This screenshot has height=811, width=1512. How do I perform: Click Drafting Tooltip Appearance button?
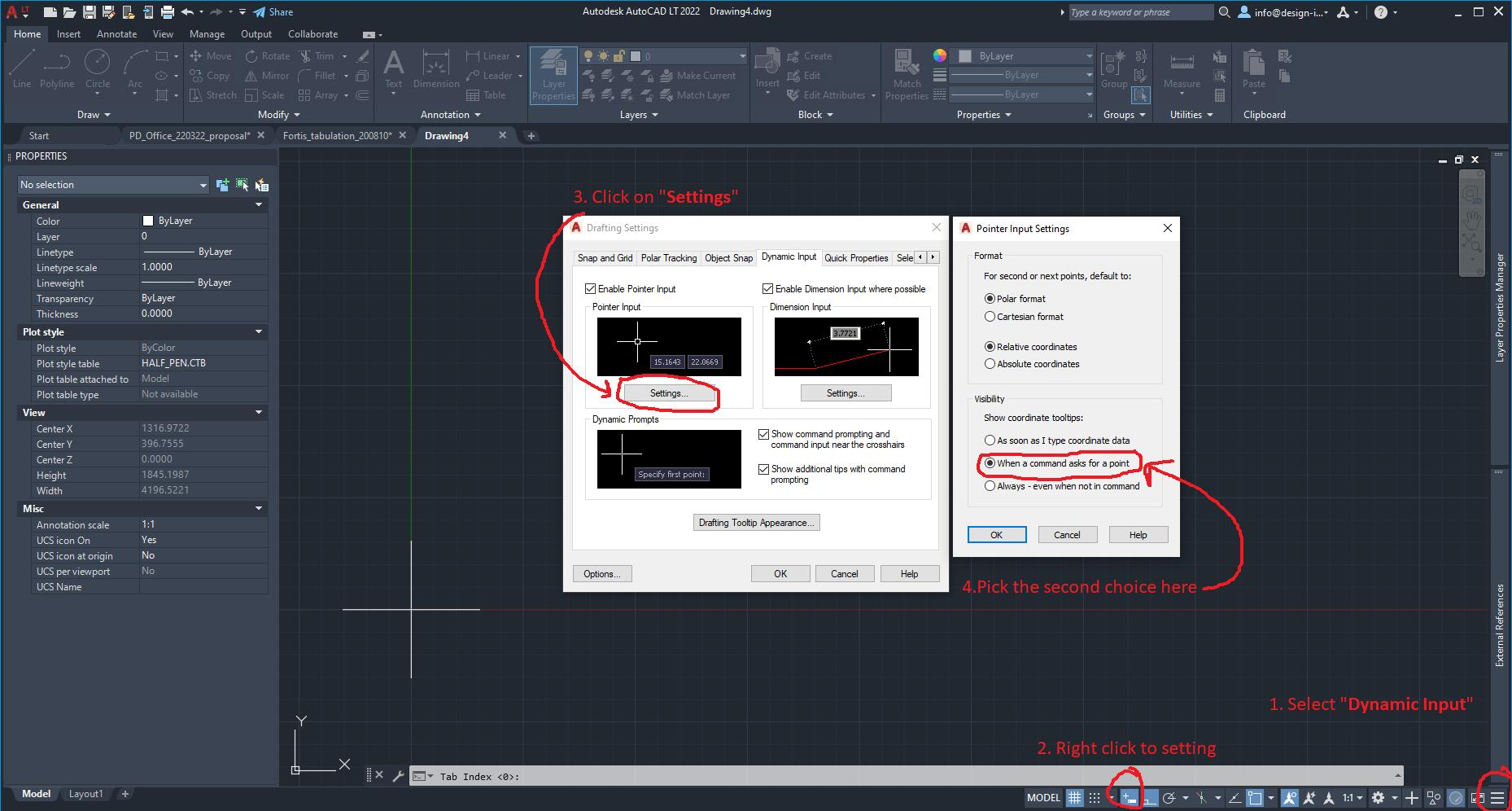(756, 523)
